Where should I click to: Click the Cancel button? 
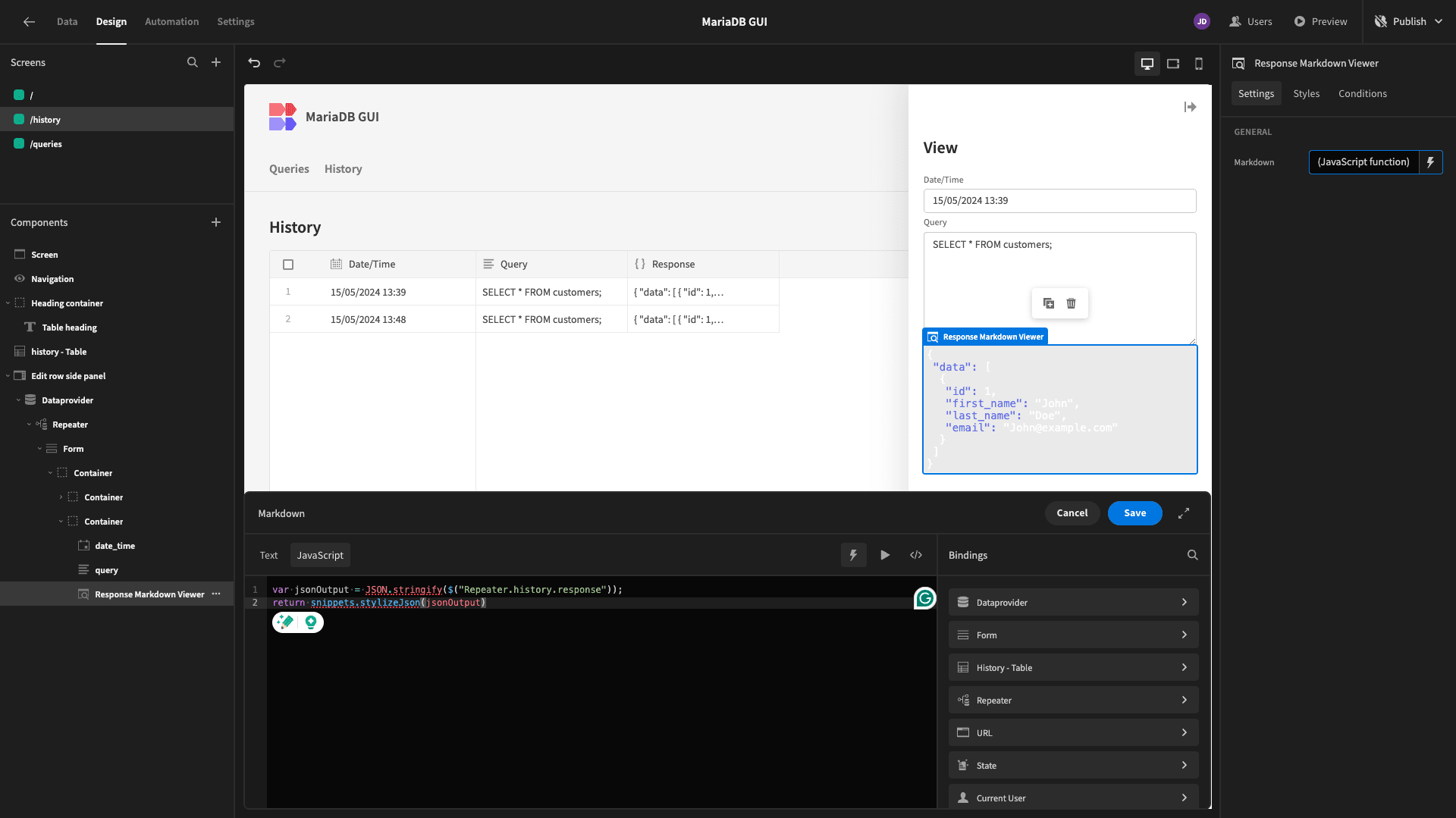[1072, 513]
